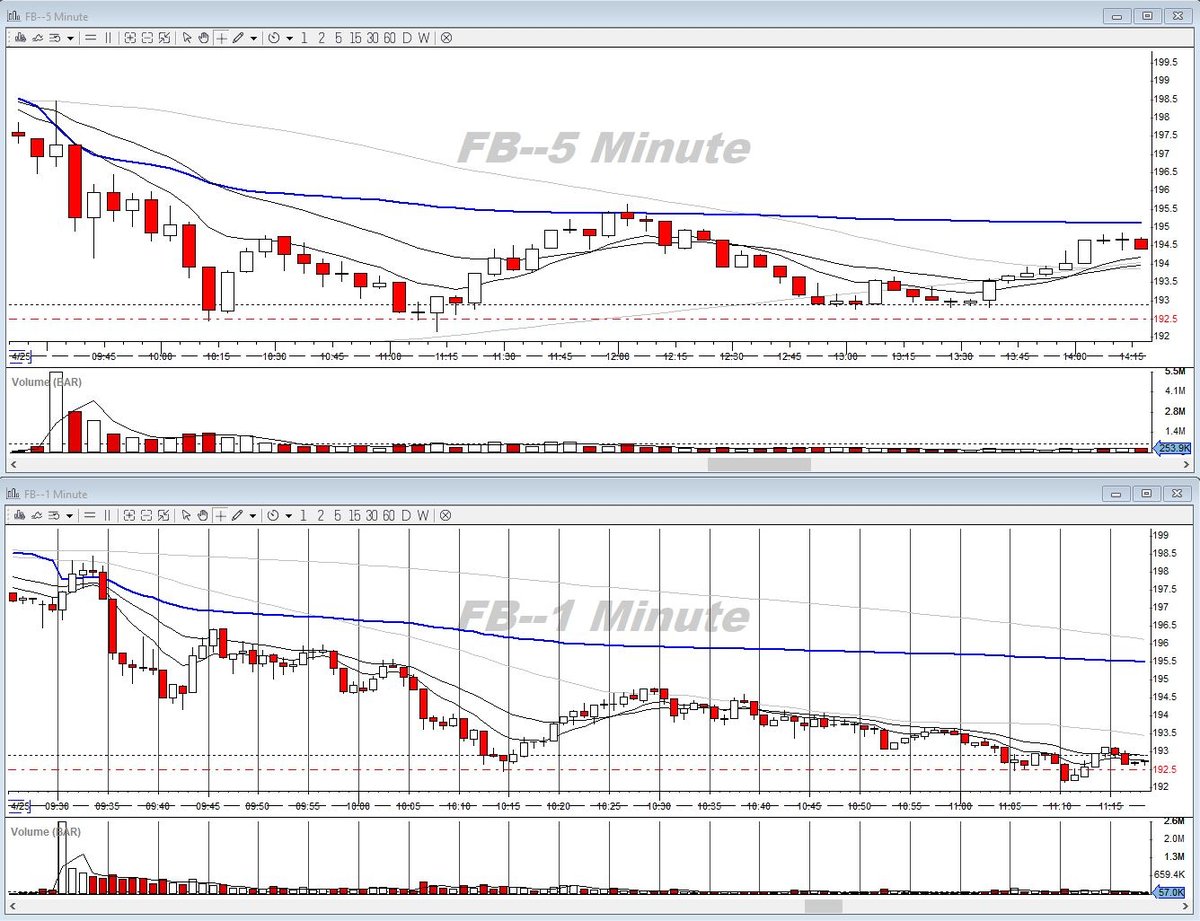Switch FB--1 Minute chart to Weekly (W)
Image resolution: width=1200 pixels, height=921 pixels.
pos(423,515)
